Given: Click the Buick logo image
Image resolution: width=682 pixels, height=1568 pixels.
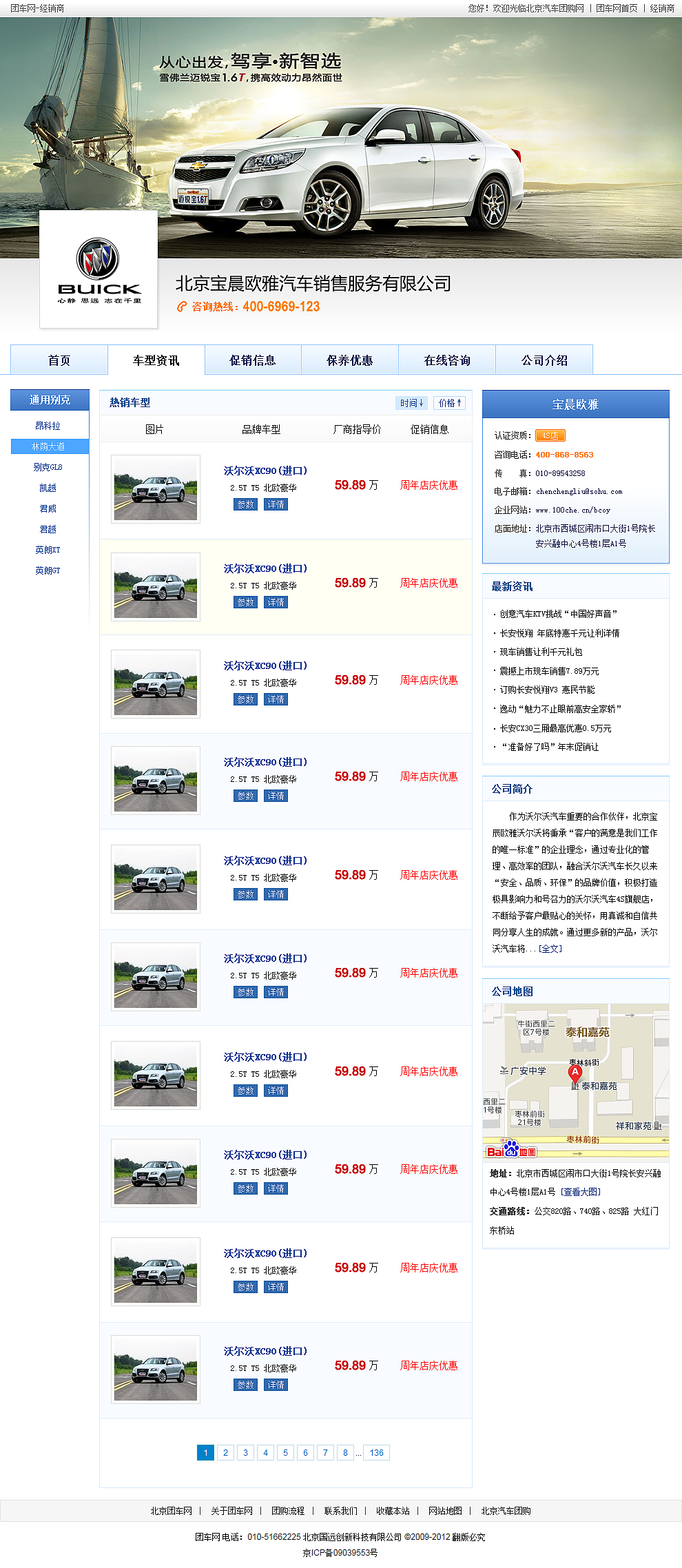Looking at the screenshot, I should (99, 269).
